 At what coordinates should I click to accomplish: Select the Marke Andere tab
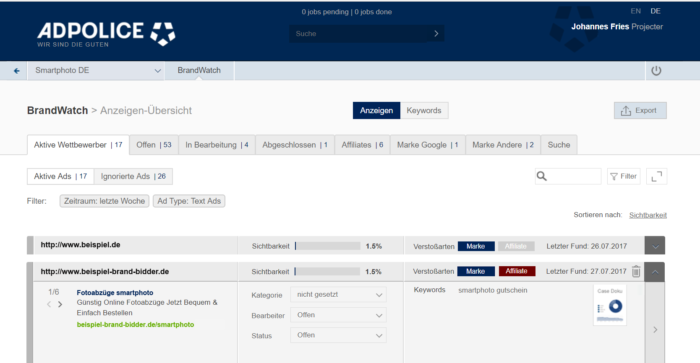point(503,145)
